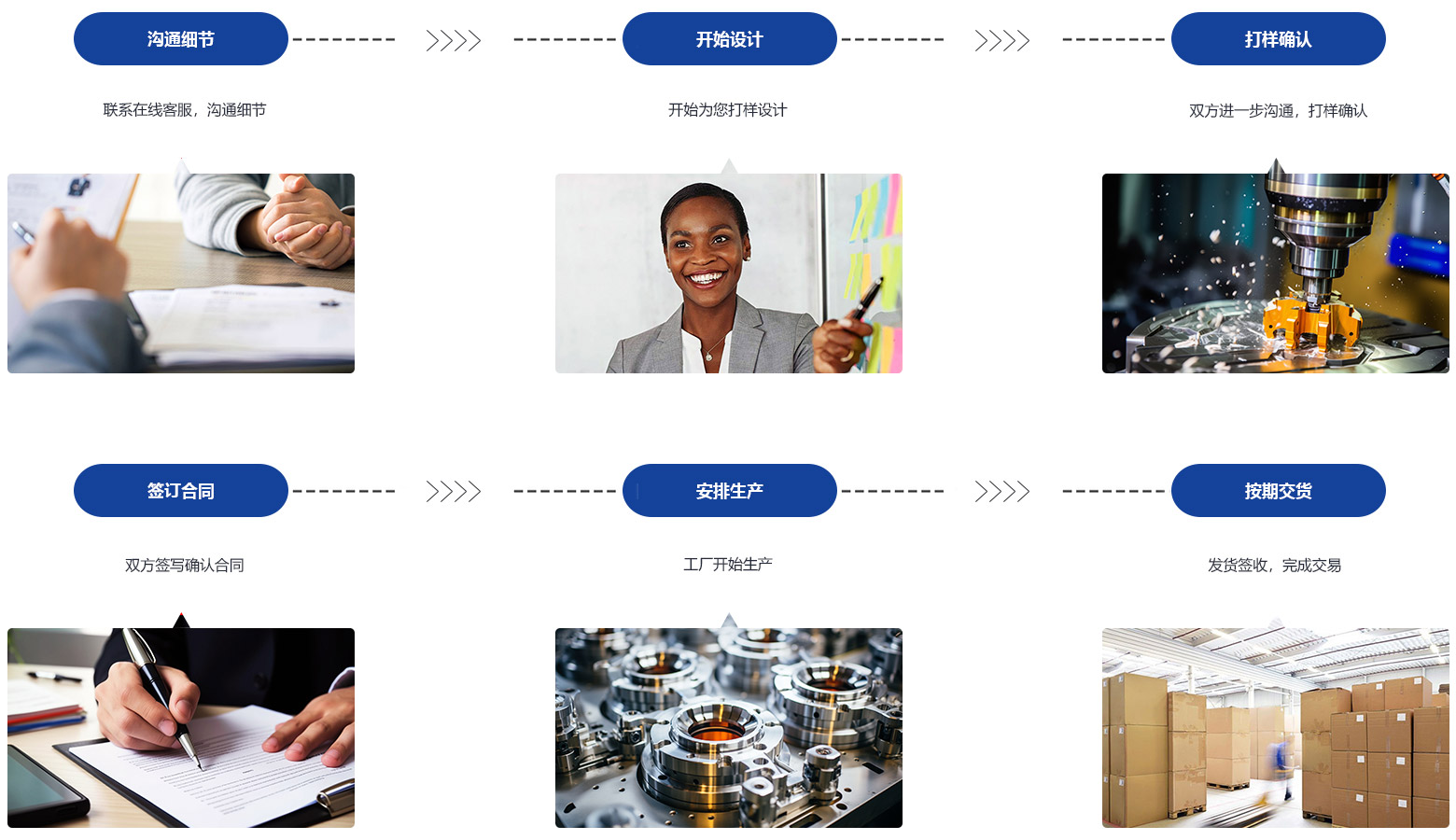Select the 安排生产 step button
This screenshot has height=840, width=1456.
pyautogui.click(x=730, y=491)
